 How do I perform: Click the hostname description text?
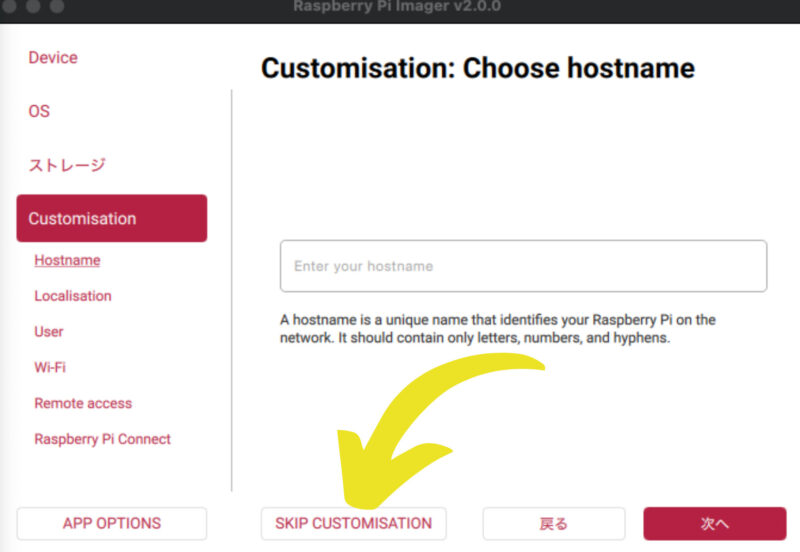[x=497, y=329]
